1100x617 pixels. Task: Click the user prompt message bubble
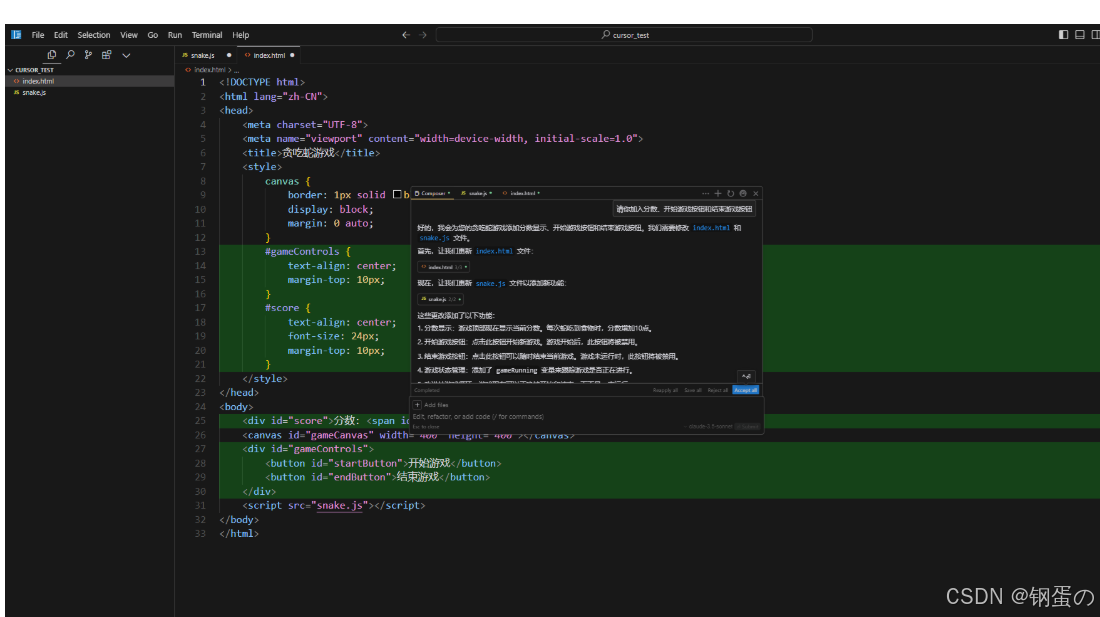684,209
